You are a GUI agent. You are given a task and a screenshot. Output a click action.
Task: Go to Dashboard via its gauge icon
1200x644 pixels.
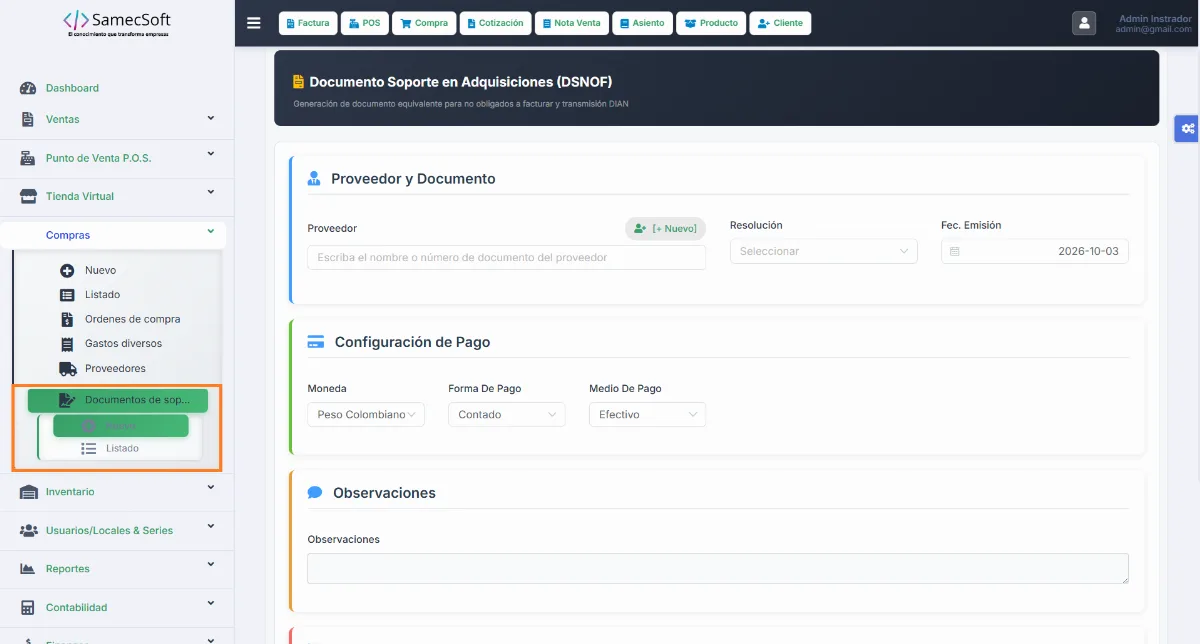coord(28,88)
